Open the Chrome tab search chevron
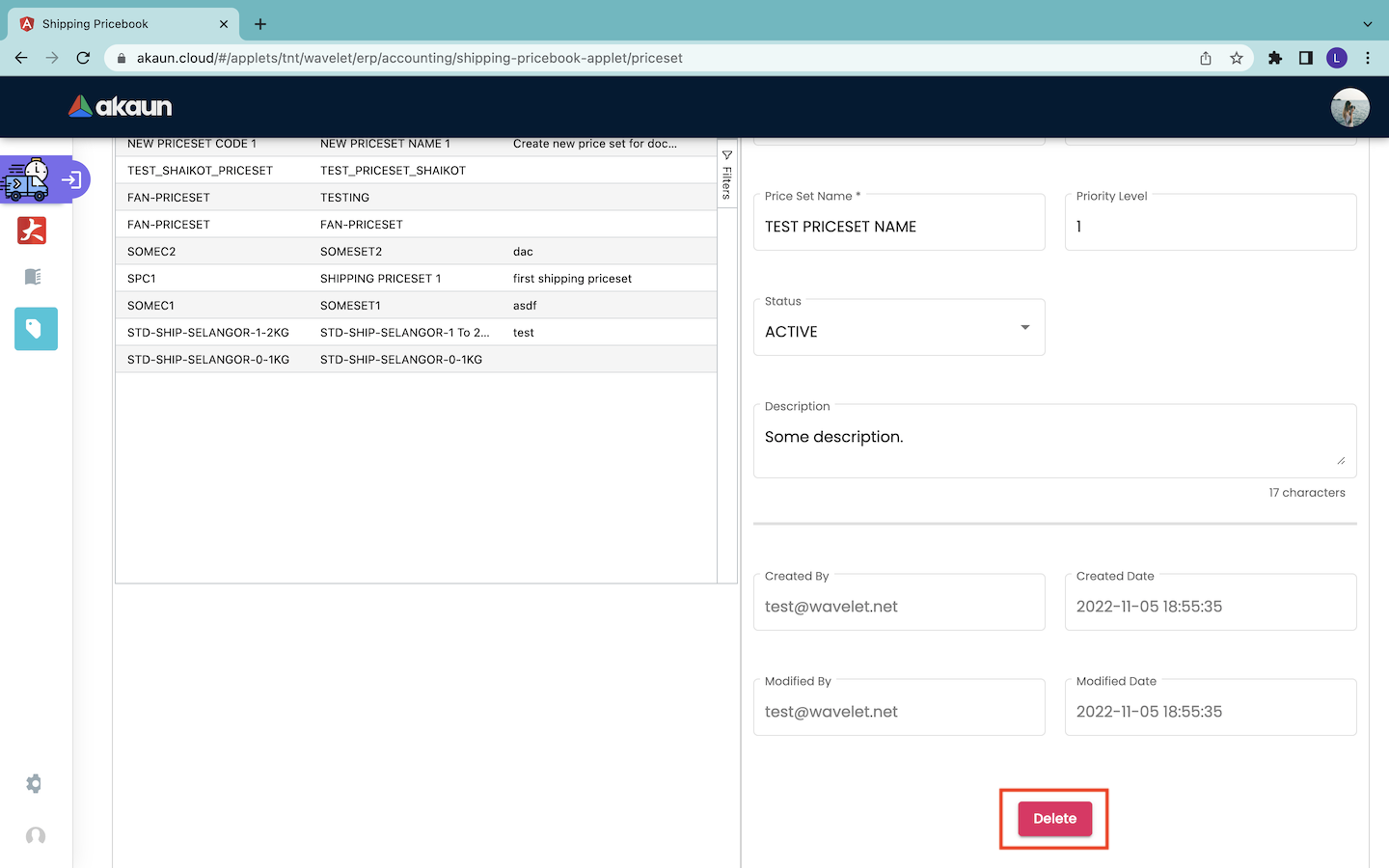Image resolution: width=1389 pixels, height=868 pixels. [1367, 24]
